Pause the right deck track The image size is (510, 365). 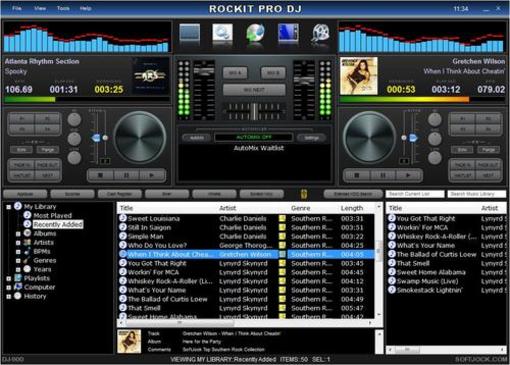click(x=383, y=175)
